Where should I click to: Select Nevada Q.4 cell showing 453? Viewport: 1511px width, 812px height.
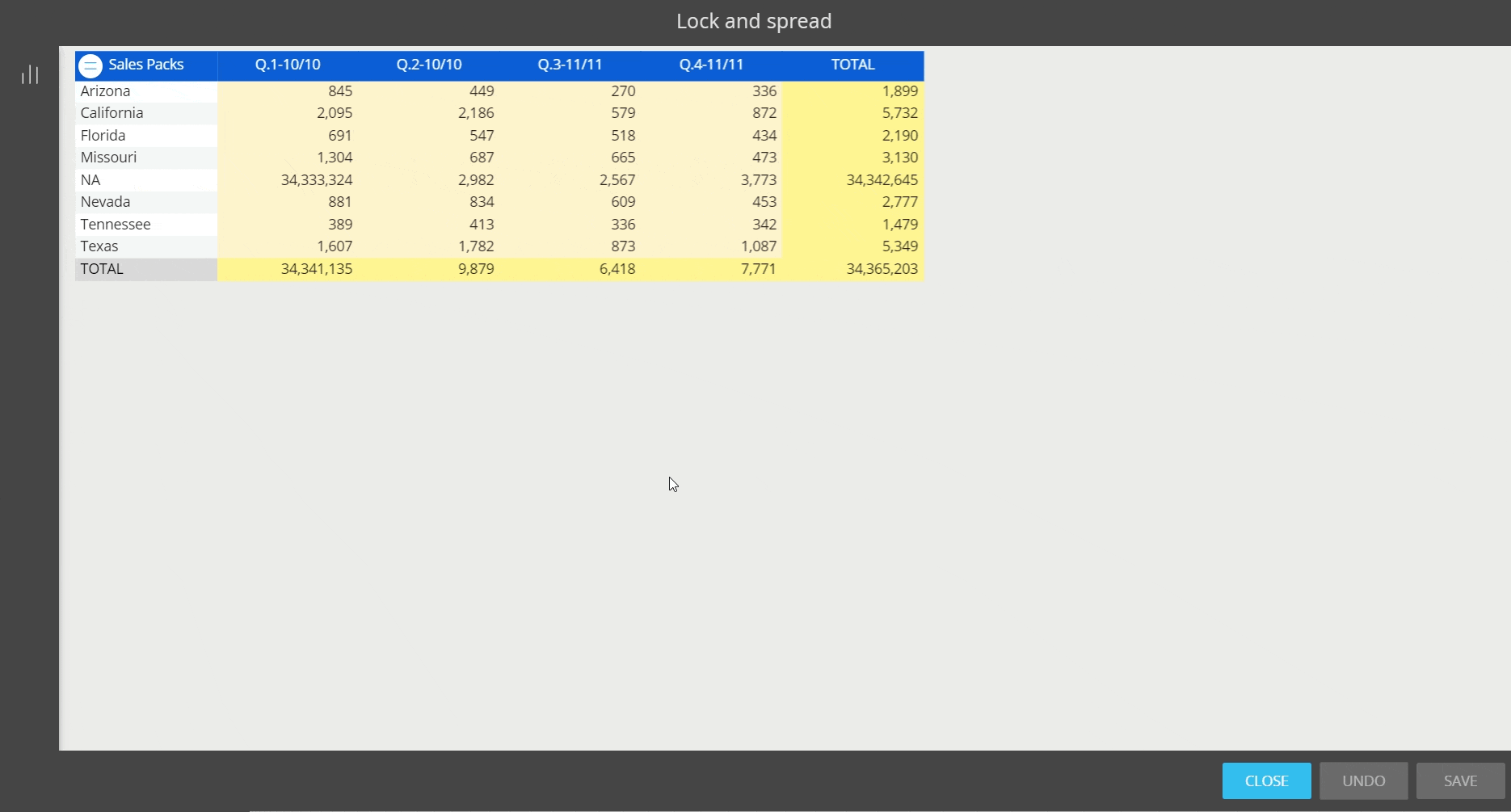[764, 202]
